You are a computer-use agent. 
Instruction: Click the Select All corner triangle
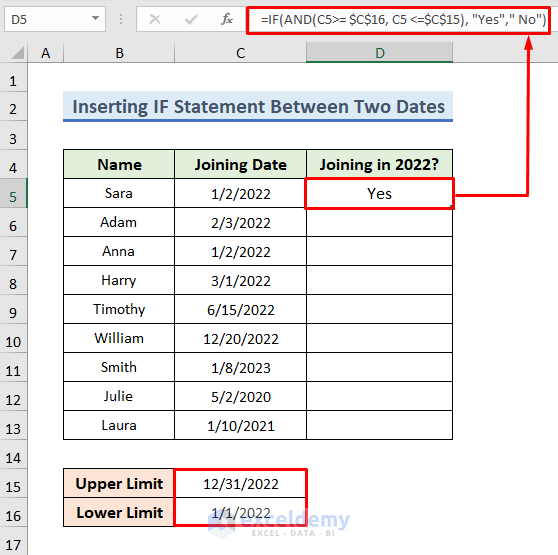[17, 53]
